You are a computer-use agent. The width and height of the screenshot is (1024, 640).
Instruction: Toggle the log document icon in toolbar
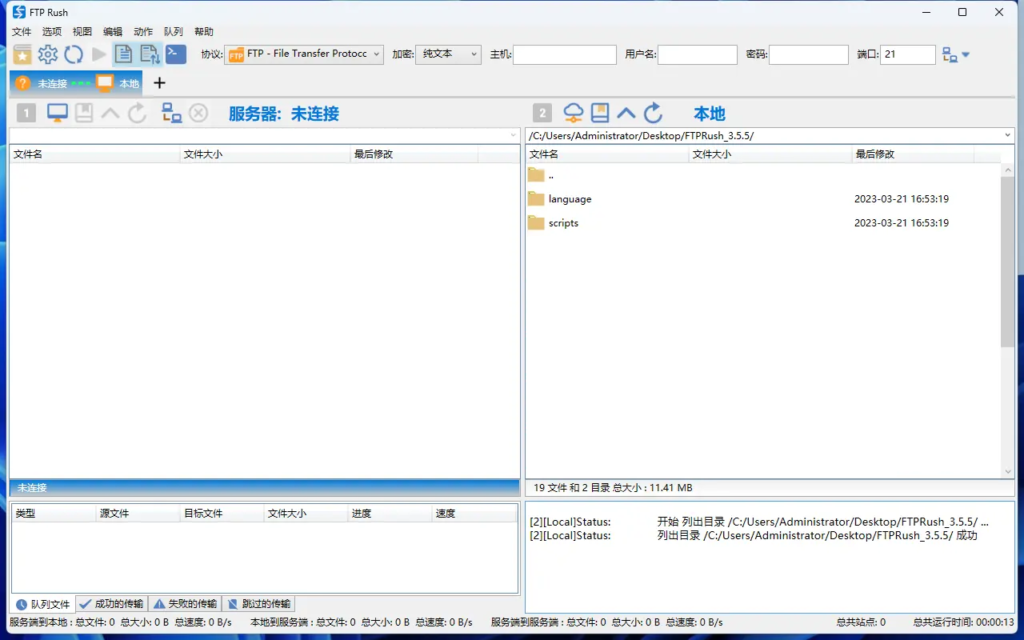click(123, 55)
